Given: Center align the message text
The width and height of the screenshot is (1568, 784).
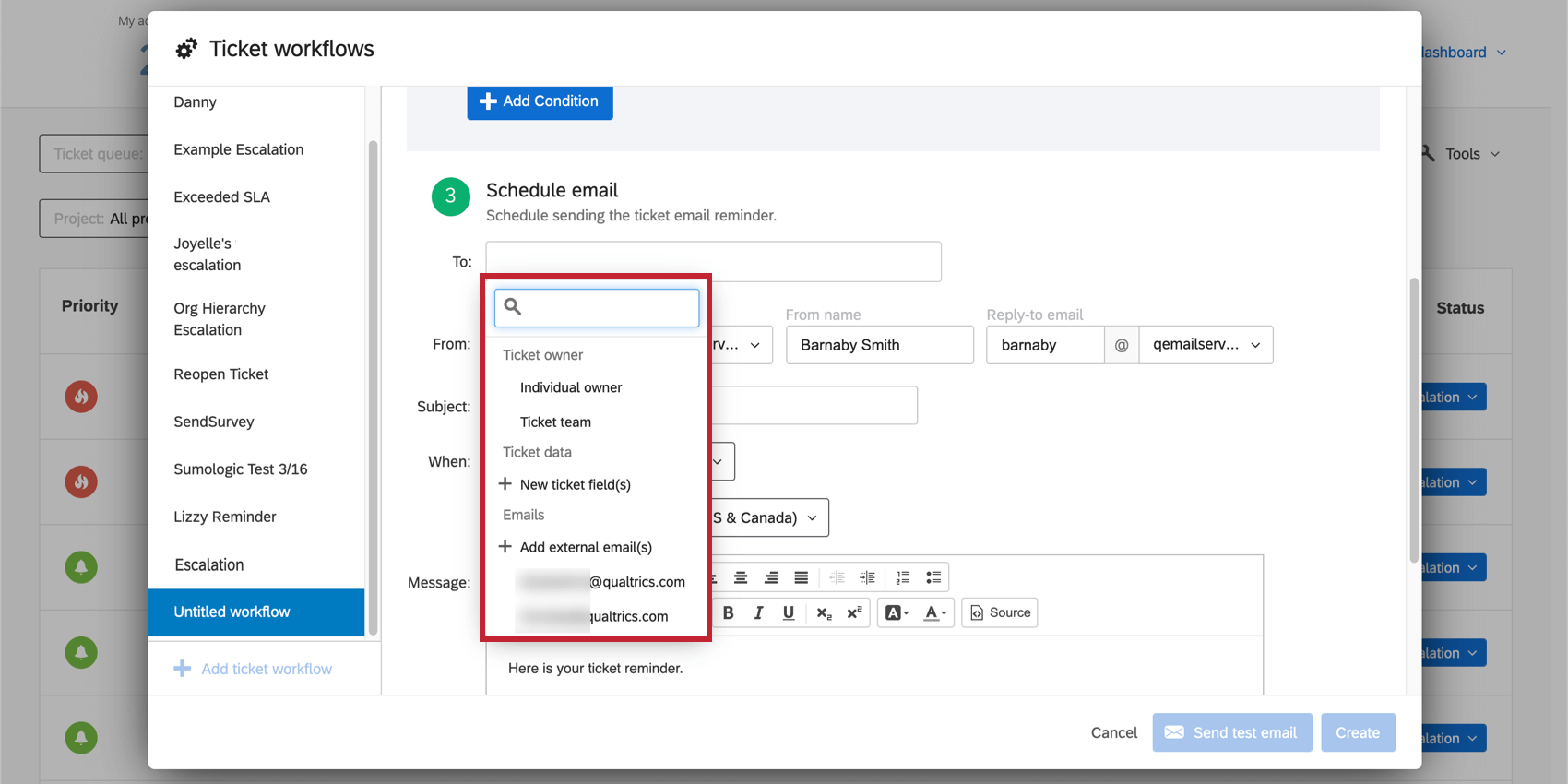Looking at the screenshot, I should (741, 577).
